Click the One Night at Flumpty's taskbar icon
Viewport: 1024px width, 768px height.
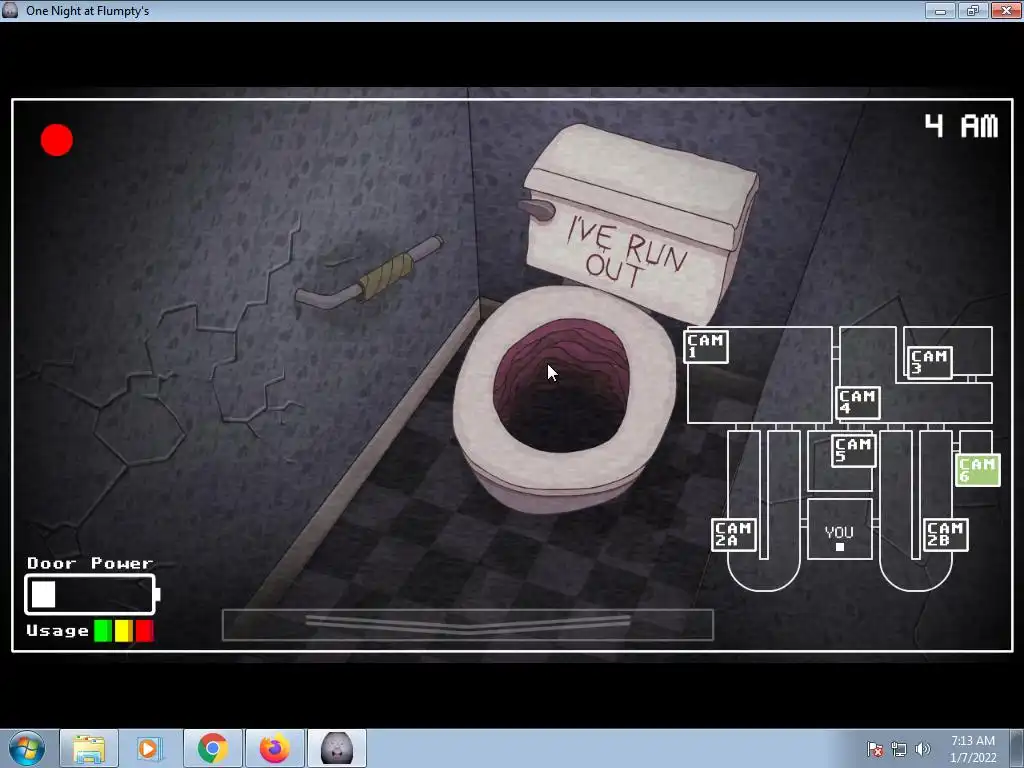pos(337,748)
